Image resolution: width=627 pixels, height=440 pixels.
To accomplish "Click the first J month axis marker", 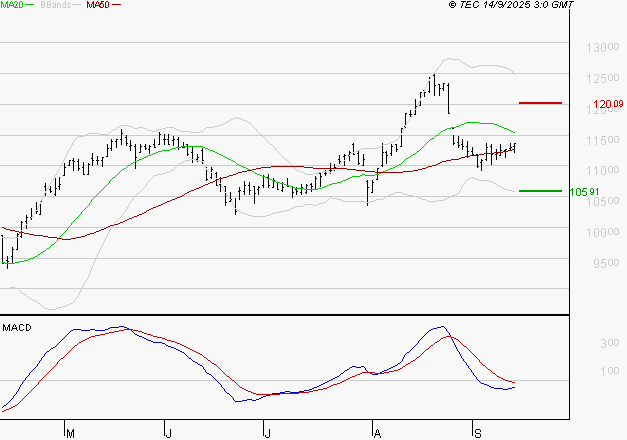I will click(x=168, y=433).
